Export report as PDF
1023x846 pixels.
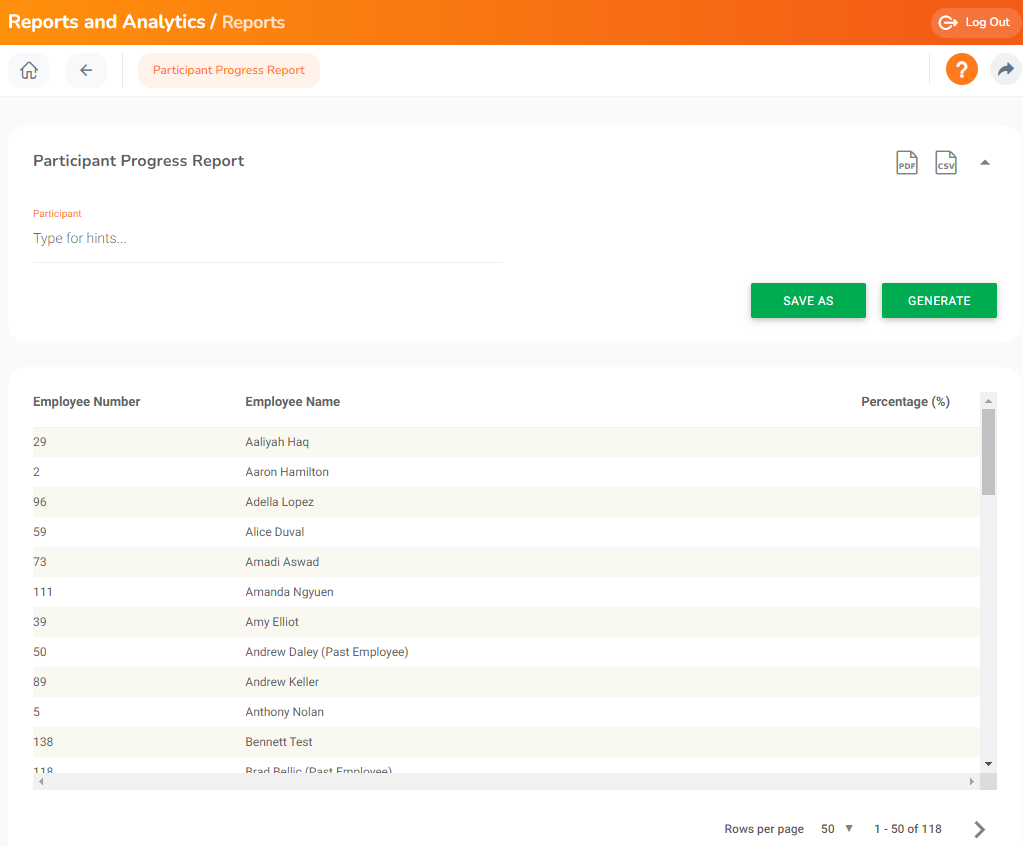pos(907,162)
